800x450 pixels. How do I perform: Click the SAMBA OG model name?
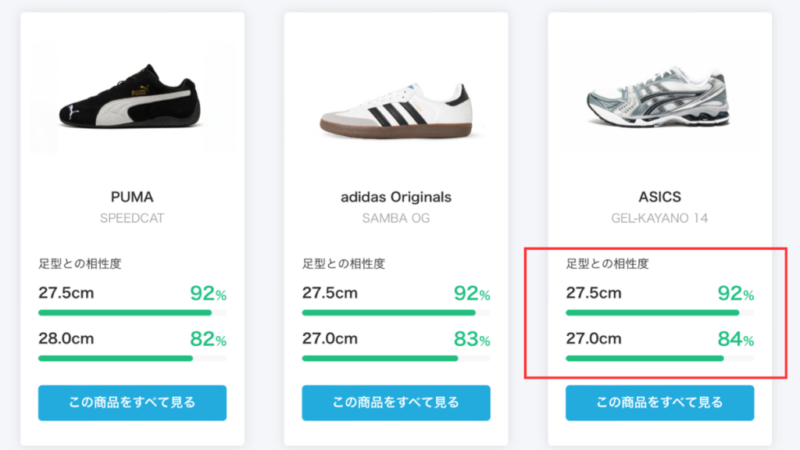tap(396, 218)
